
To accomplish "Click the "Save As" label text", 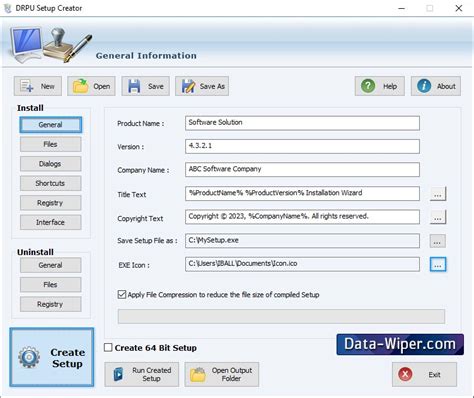I will pyautogui.click(x=212, y=86).
